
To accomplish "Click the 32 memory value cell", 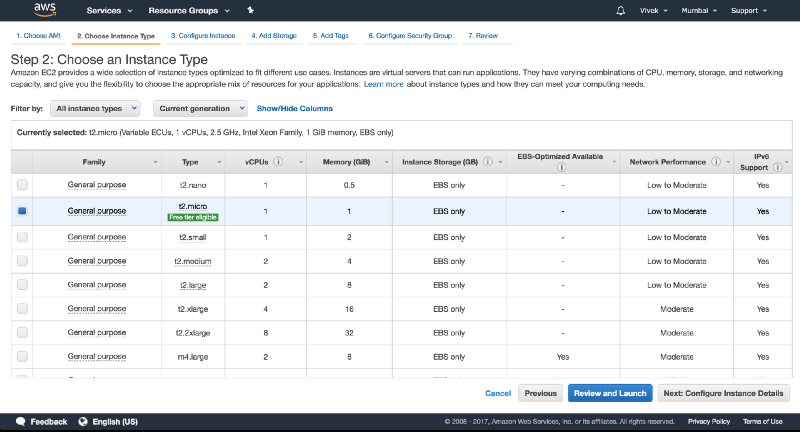I will [x=349, y=333].
